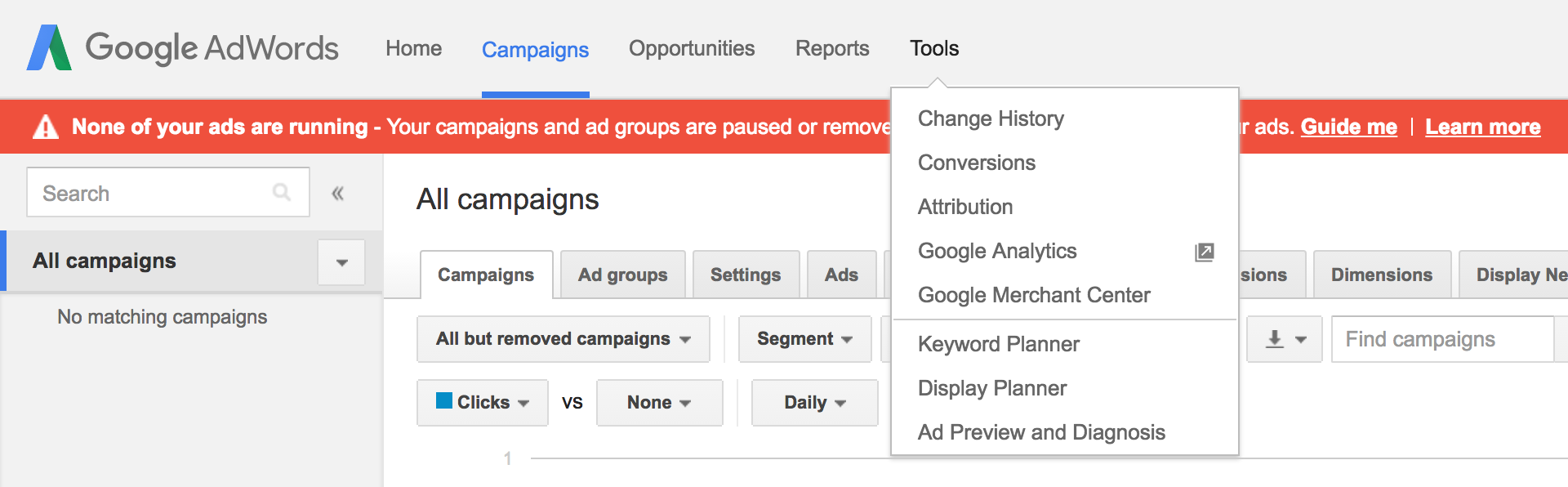Open the Reports navigation tab
This screenshot has height=487, width=1568.
(832, 48)
